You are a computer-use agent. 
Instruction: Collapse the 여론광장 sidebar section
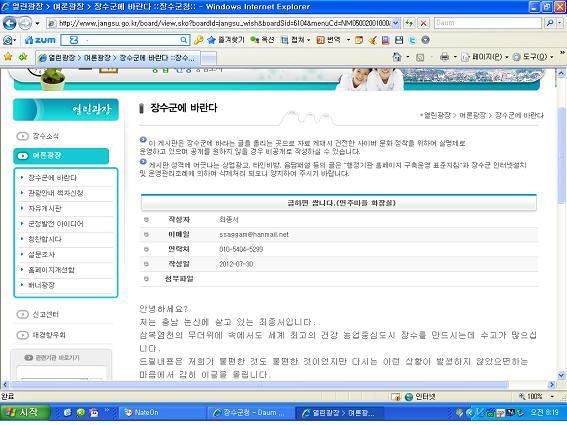pos(61,156)
